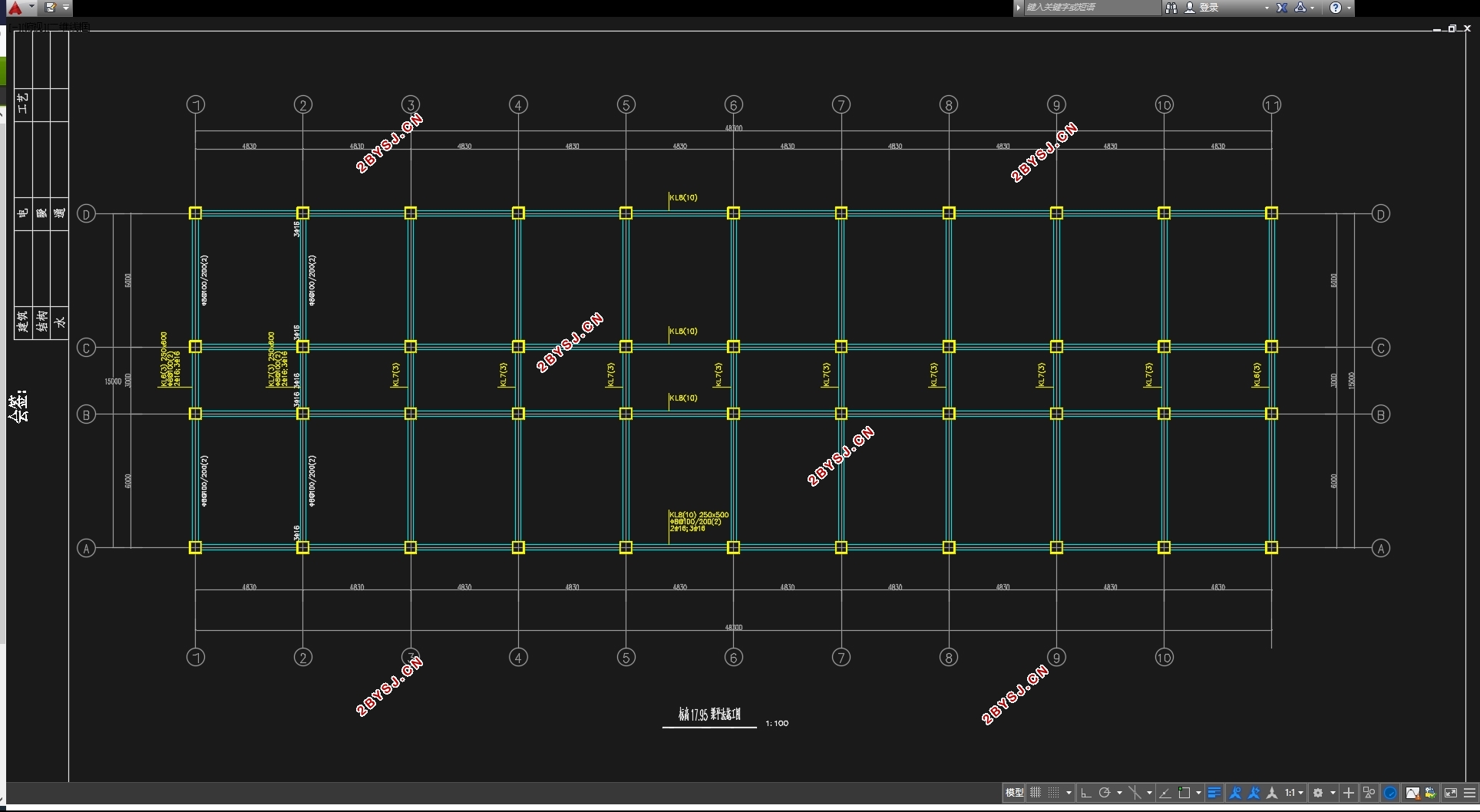
Task: Expand the workspace switching dropdown arrow
Action: 1333,793
